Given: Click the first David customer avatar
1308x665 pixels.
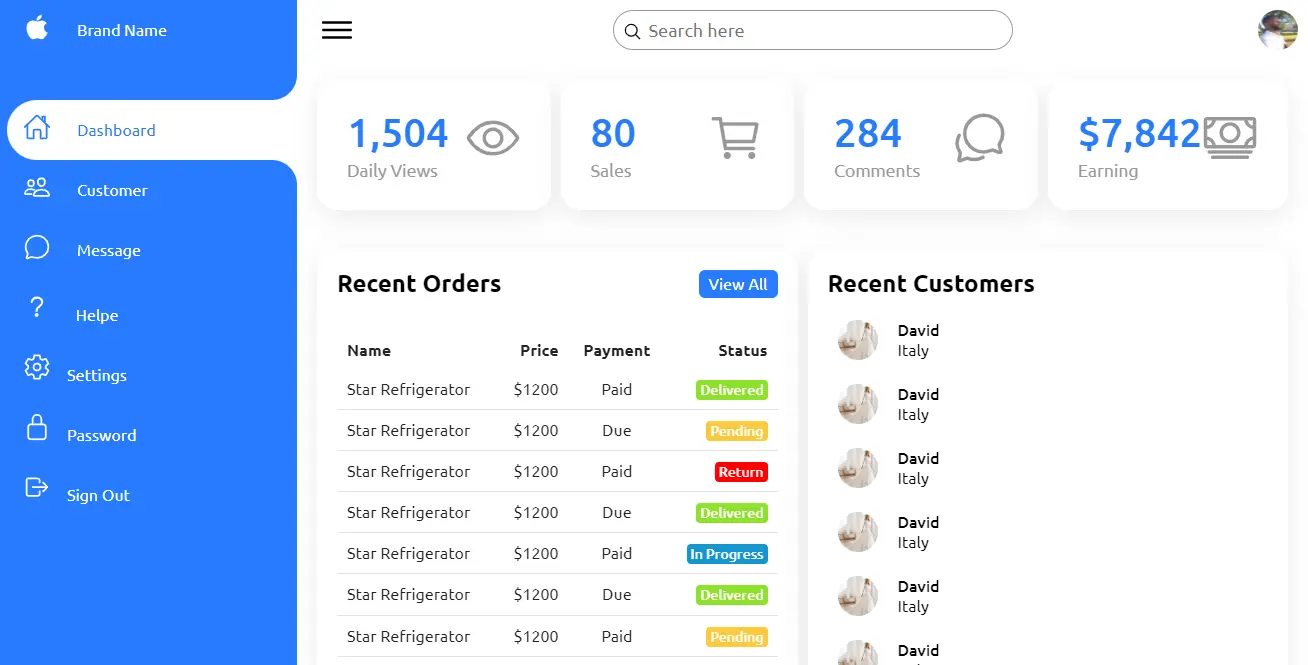Looking at the screenshot, I should tap(858, 340).
